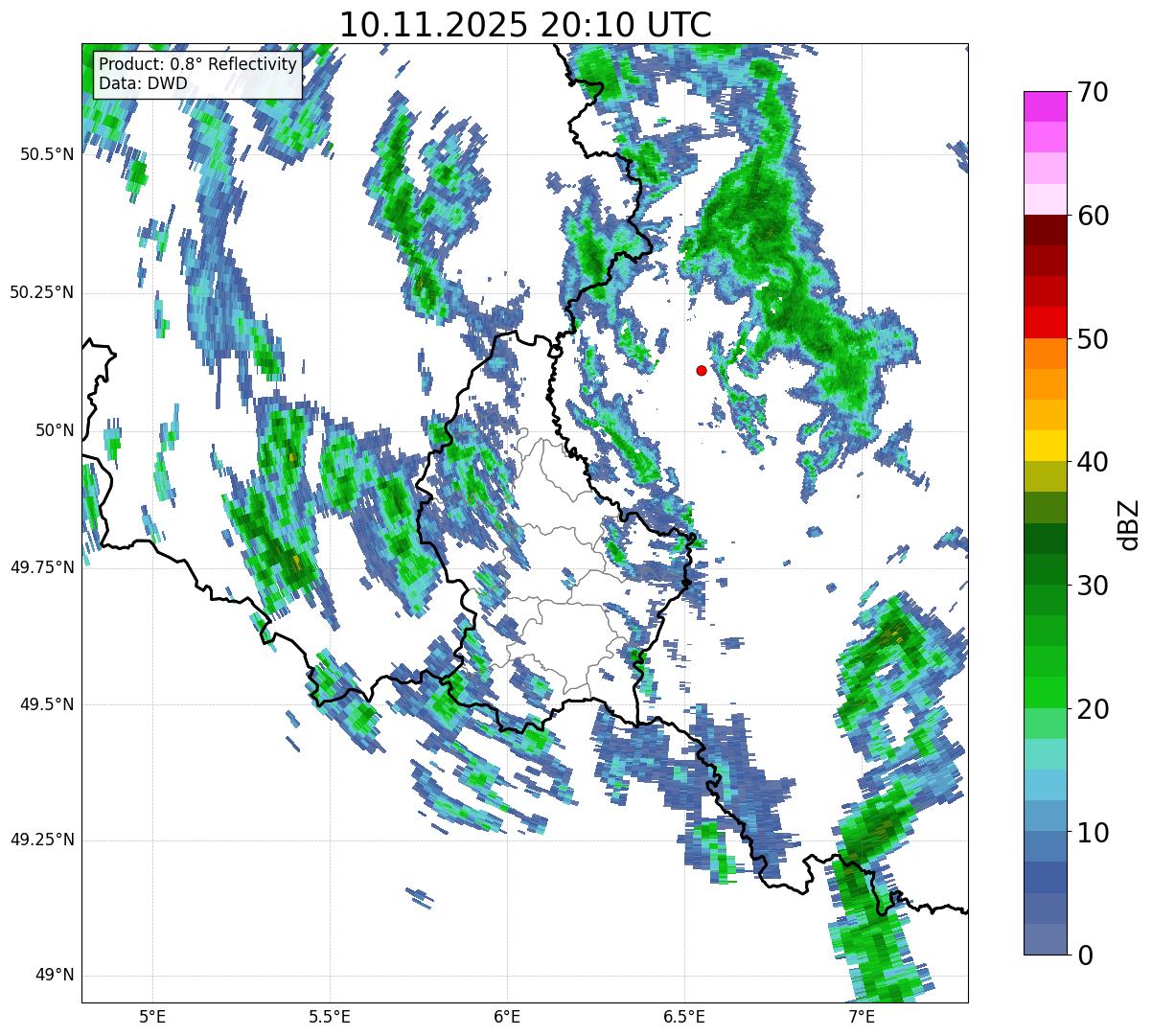Click the latitude label 50.25°N
Screen dimensions: 1152x1036
pos(42,292)
